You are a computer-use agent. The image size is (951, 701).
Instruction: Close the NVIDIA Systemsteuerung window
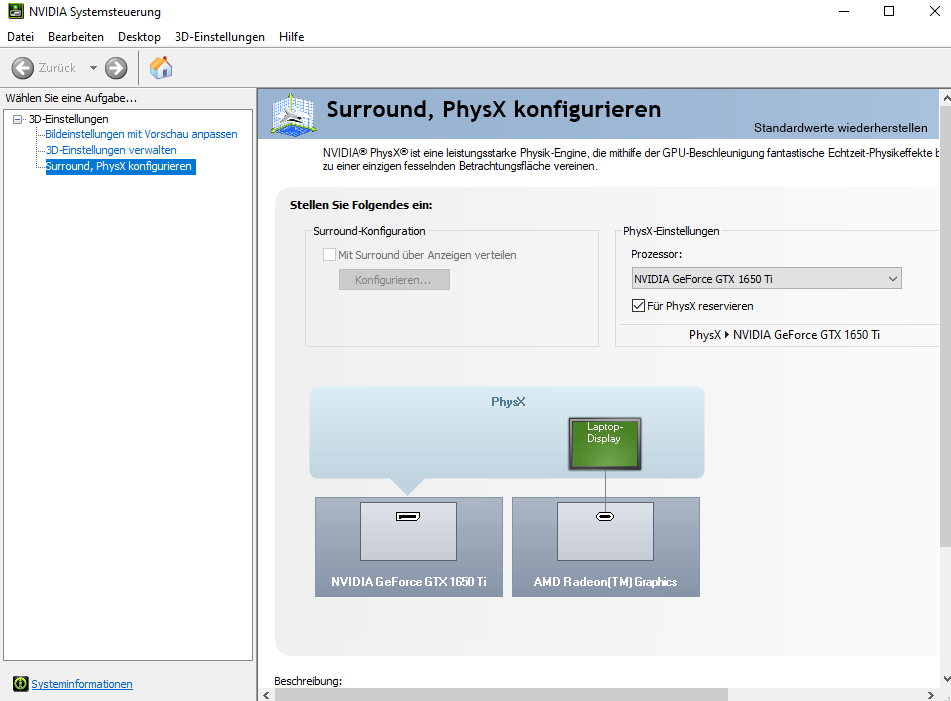coord(935,11)
